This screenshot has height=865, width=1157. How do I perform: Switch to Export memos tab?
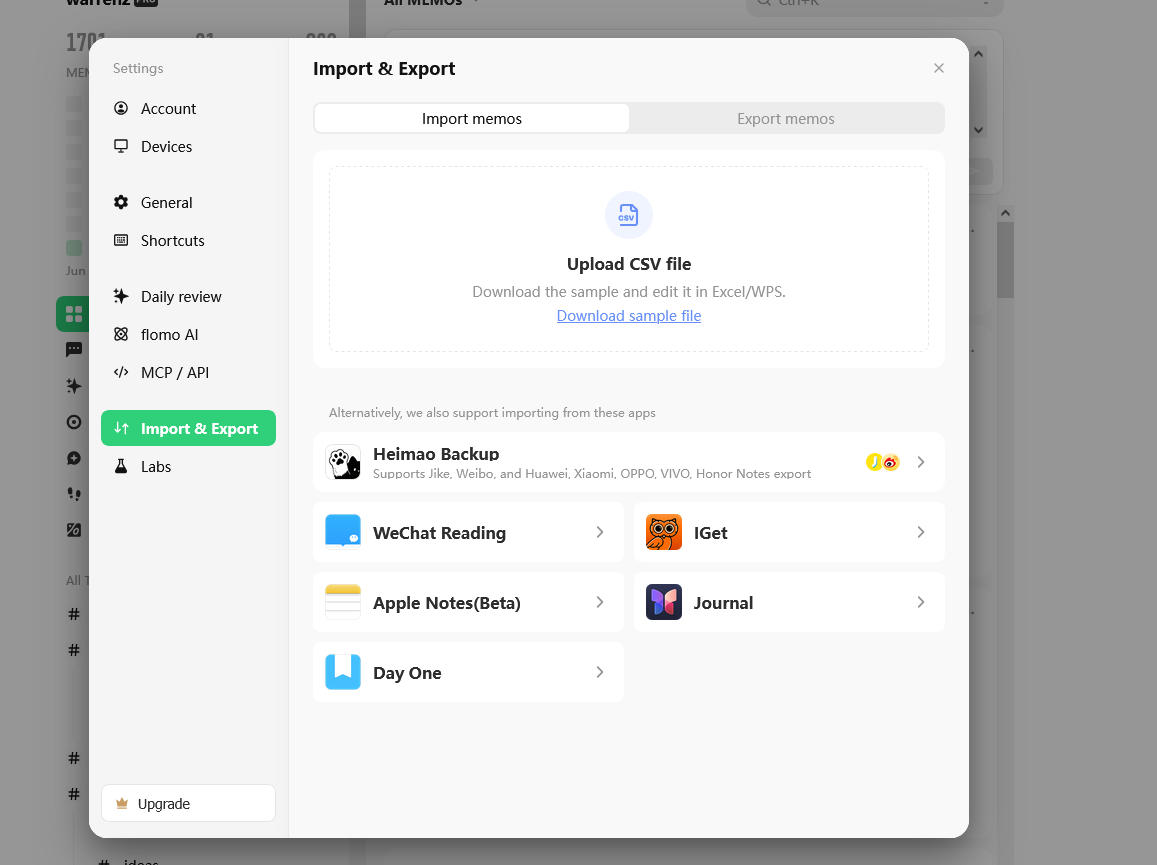[x=786, y=119]
